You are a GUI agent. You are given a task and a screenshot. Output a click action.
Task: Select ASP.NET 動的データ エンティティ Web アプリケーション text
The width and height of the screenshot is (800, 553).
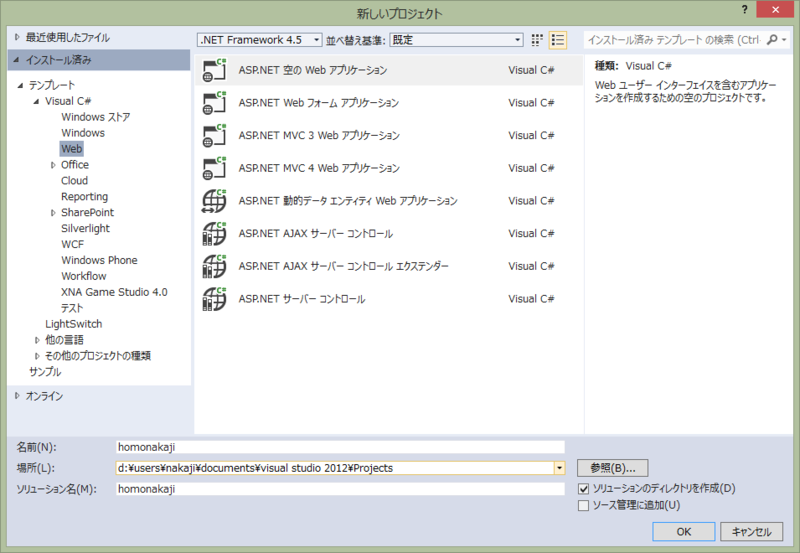(x=348, y=201)
